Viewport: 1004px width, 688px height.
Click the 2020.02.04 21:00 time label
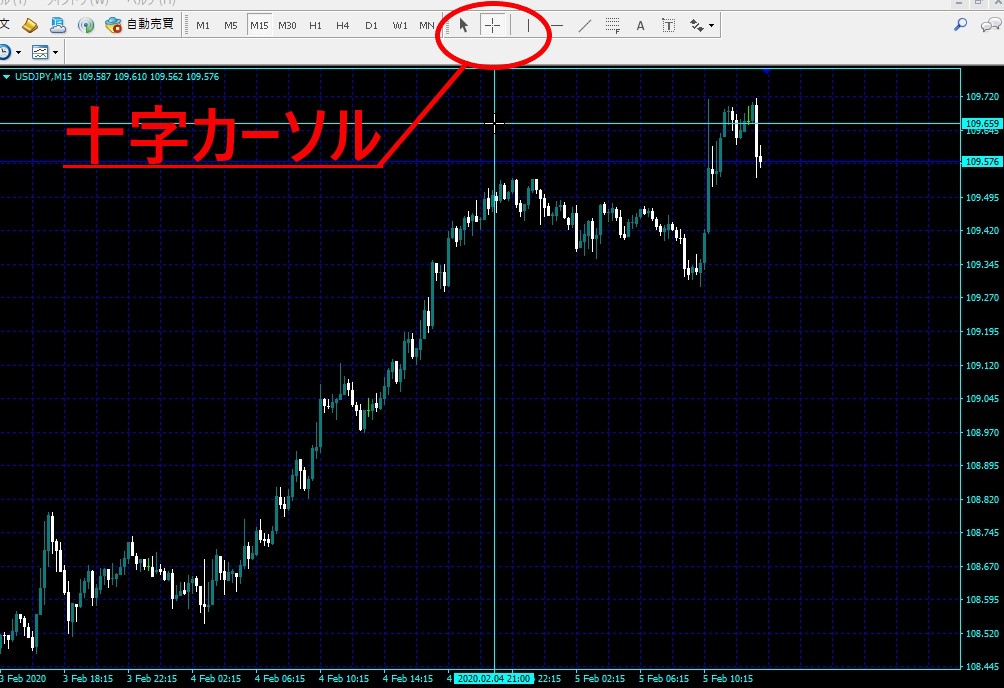(x=493, y=678)
